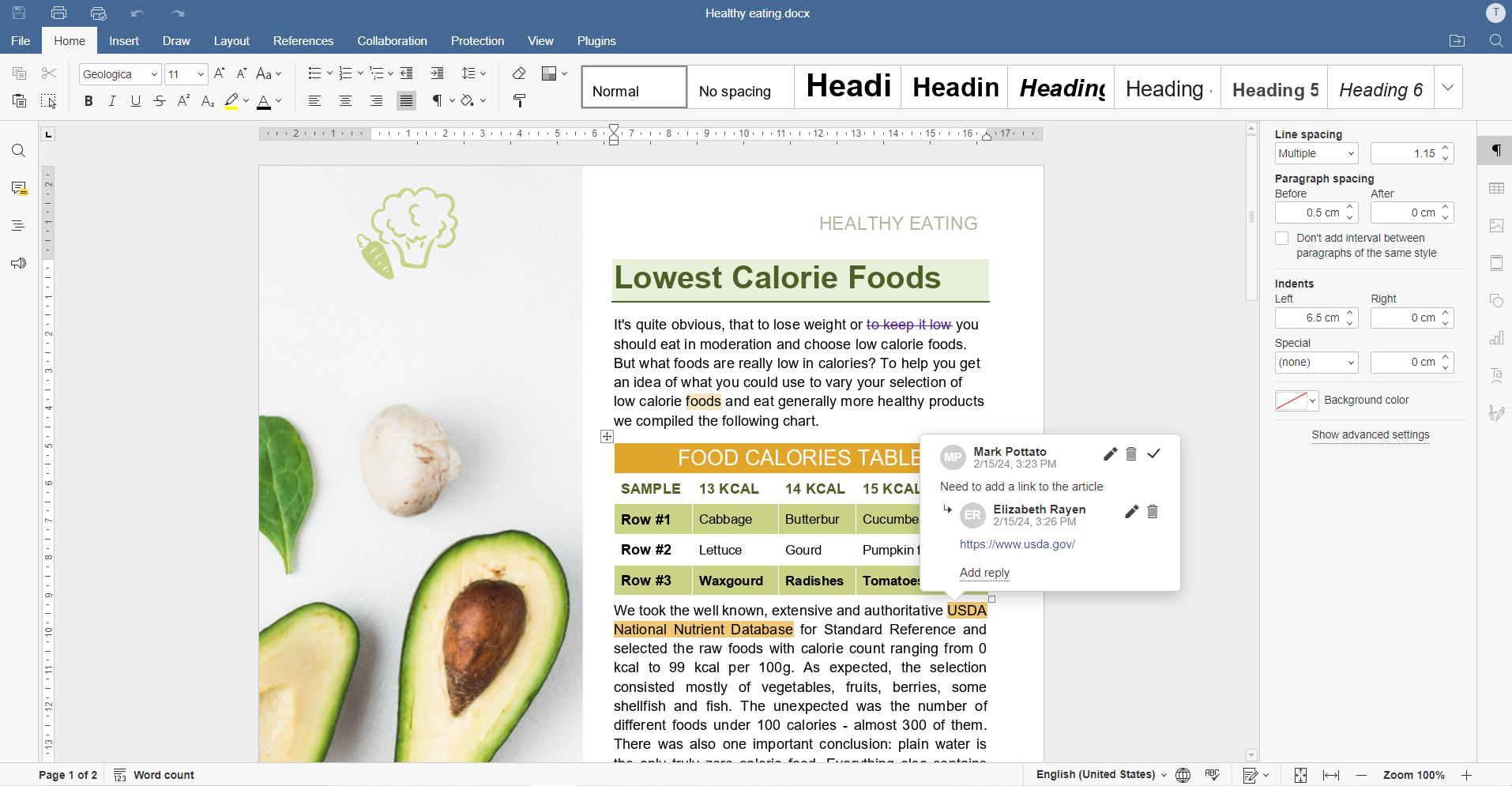Click Show advanced settings link

click(x=1370, y=434)
